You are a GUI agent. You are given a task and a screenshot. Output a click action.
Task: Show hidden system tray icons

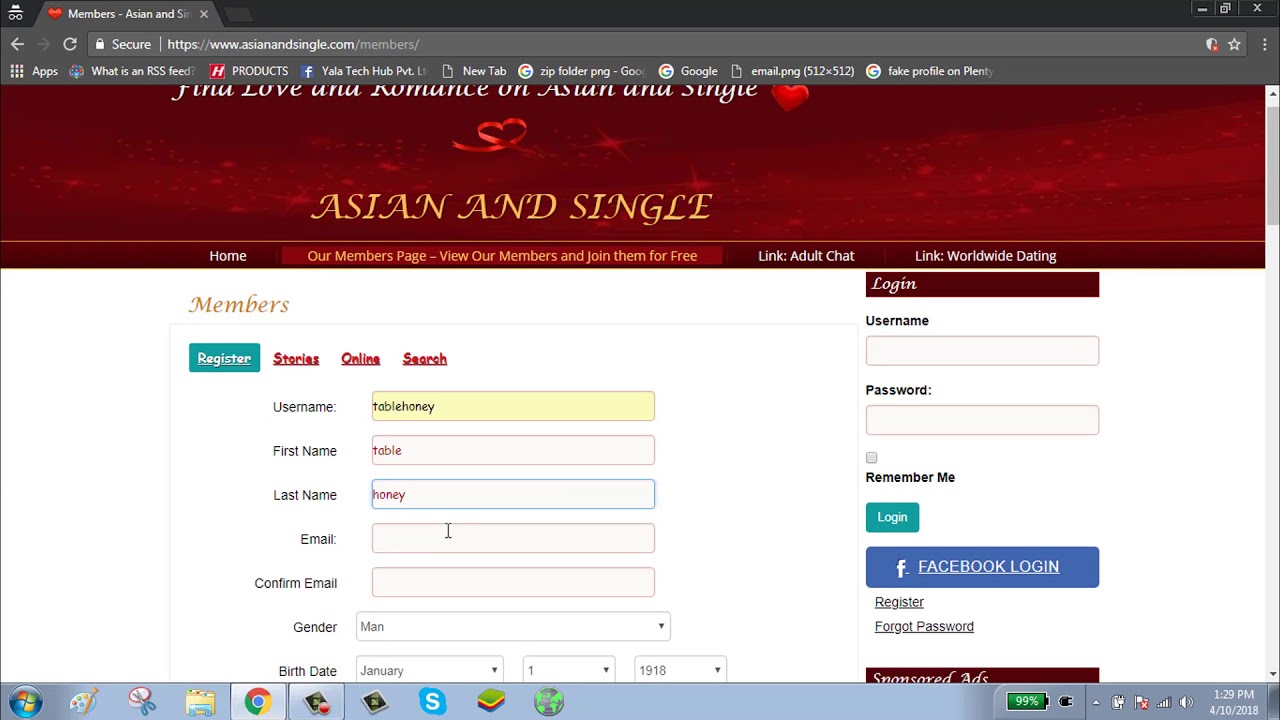pos(1096,702)
